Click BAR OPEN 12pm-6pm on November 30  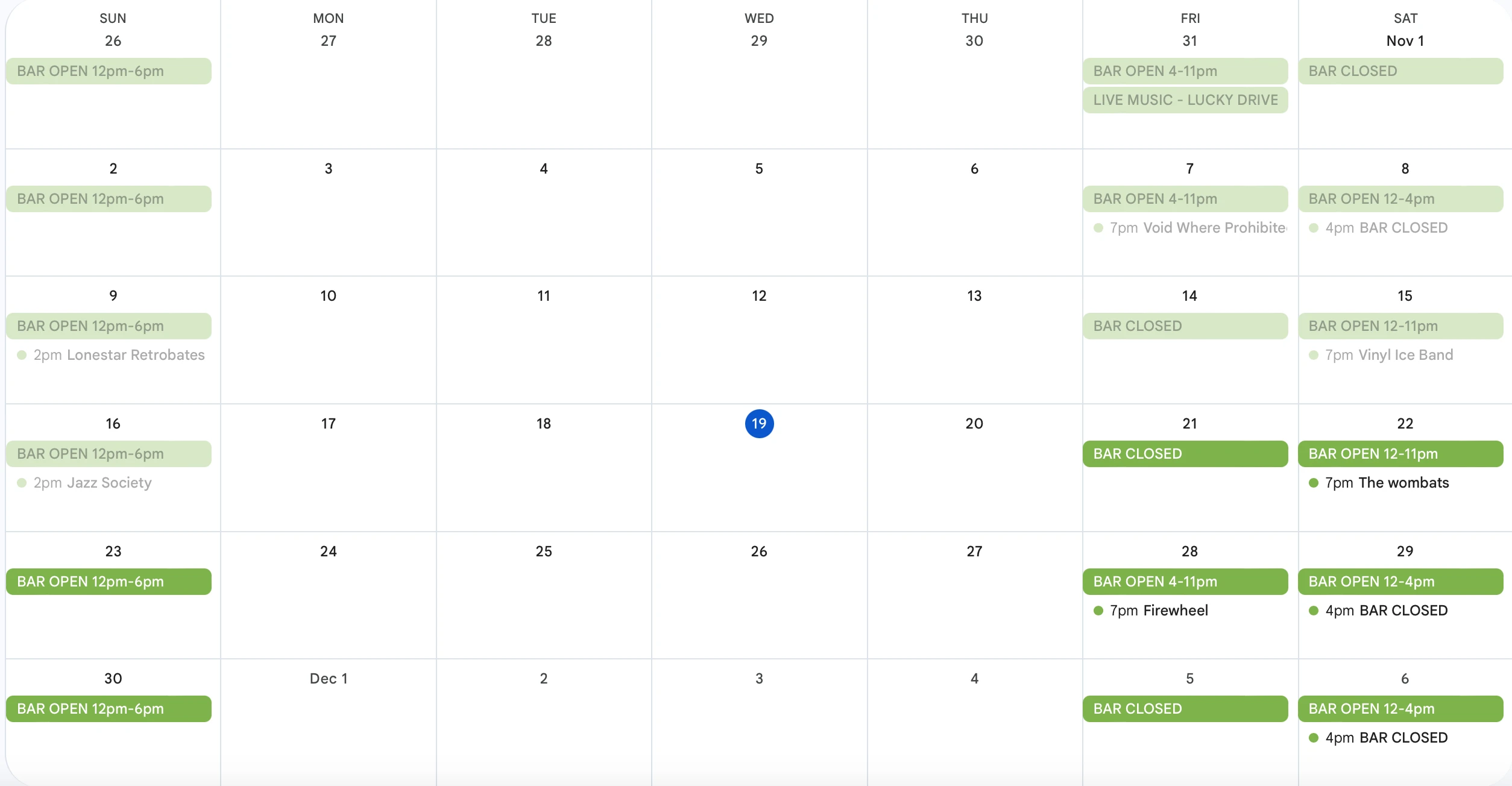click(x=109, y=709)
